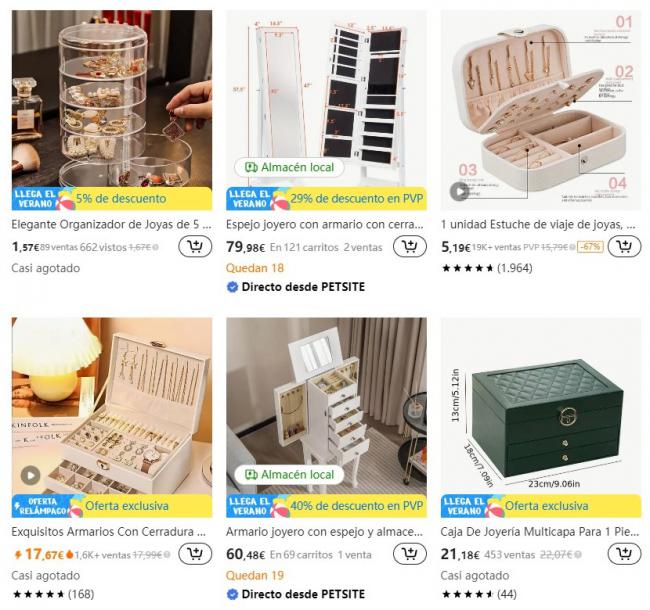
Task: Add Armario joyero 60,48€ to cart
Action: [410, 554]
